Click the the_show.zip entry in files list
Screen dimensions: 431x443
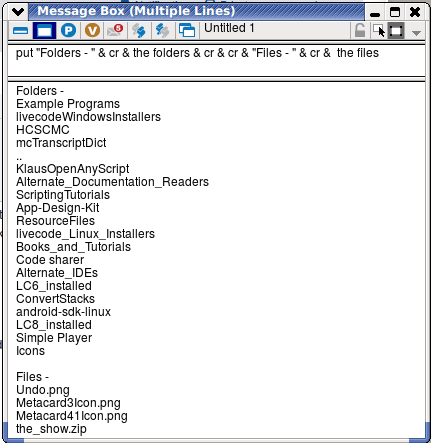click(x=51, y=429)
